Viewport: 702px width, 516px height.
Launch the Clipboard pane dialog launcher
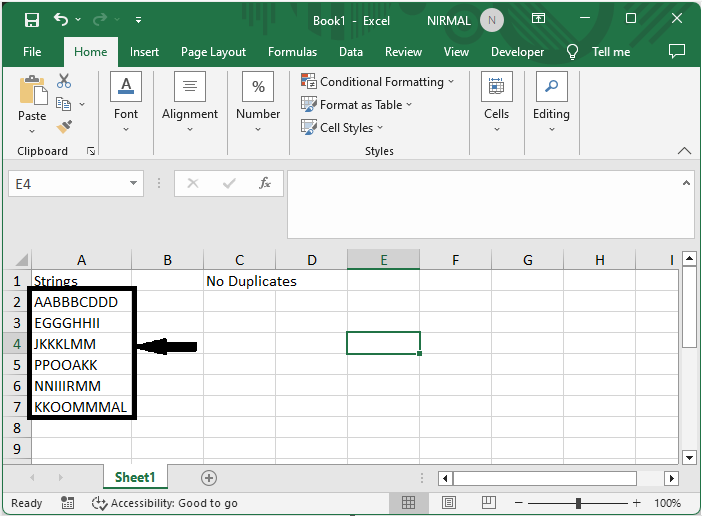click(x=91, y=151)
